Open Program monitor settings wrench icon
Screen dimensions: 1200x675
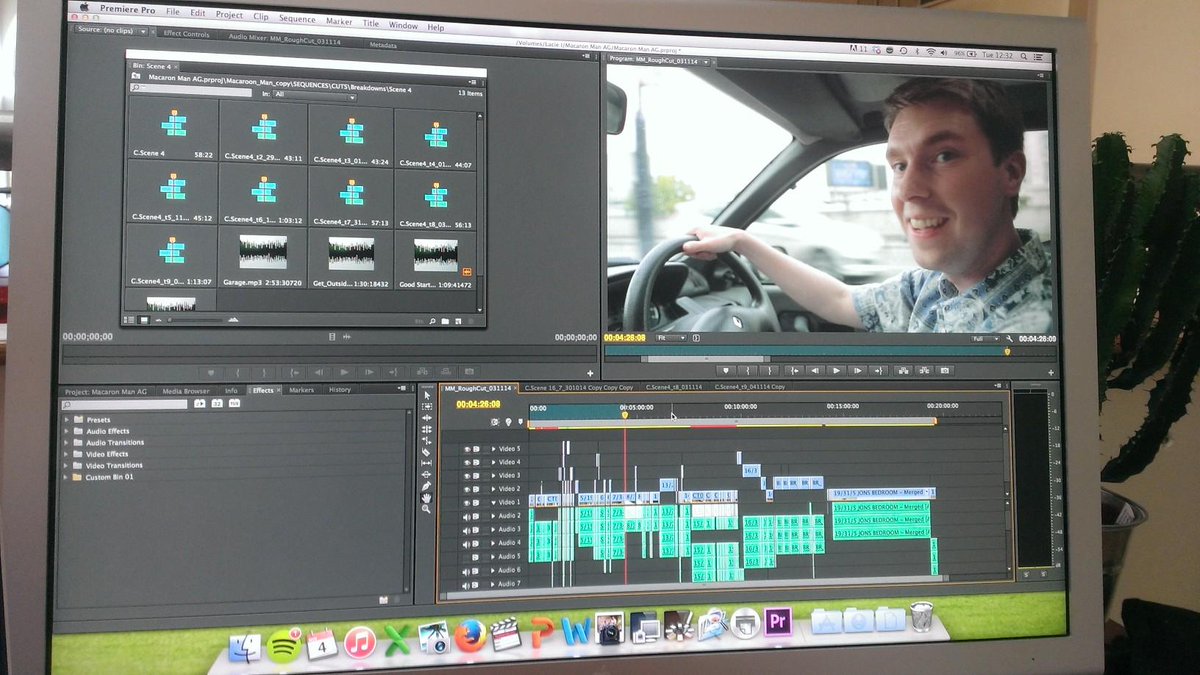1010,339
